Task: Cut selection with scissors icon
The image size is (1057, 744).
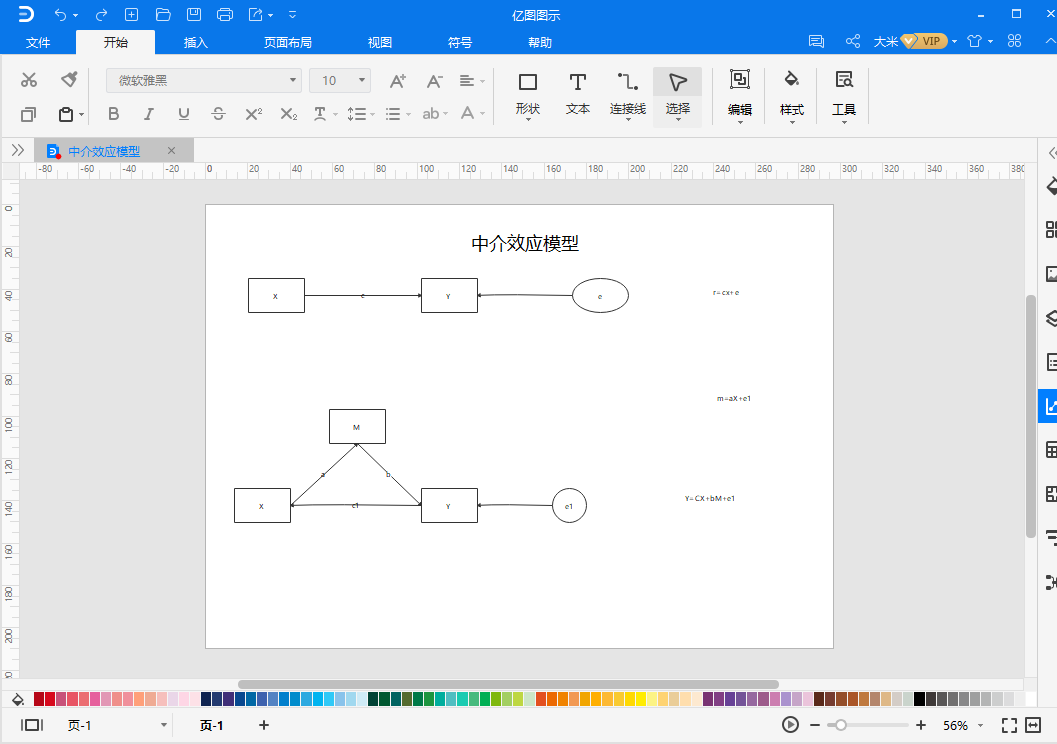Action: point(28,80)
